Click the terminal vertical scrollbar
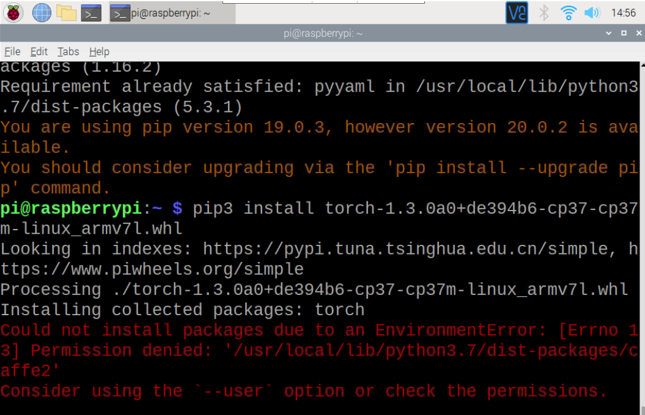645x415 pixels. click(643, 238)
